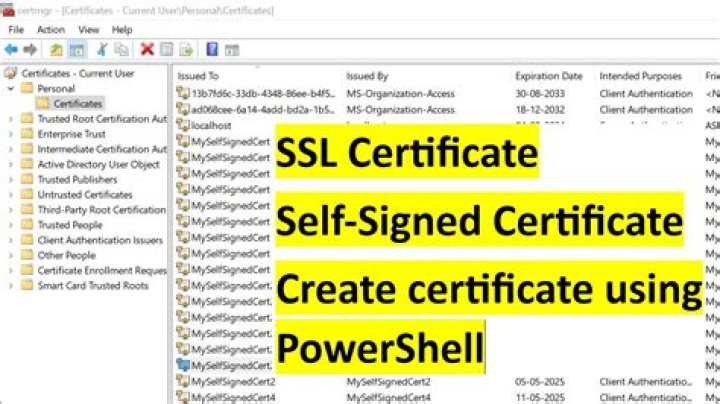Open the Action menu
The width and height of the screenshot is (720, 404).
pos(51,30)
